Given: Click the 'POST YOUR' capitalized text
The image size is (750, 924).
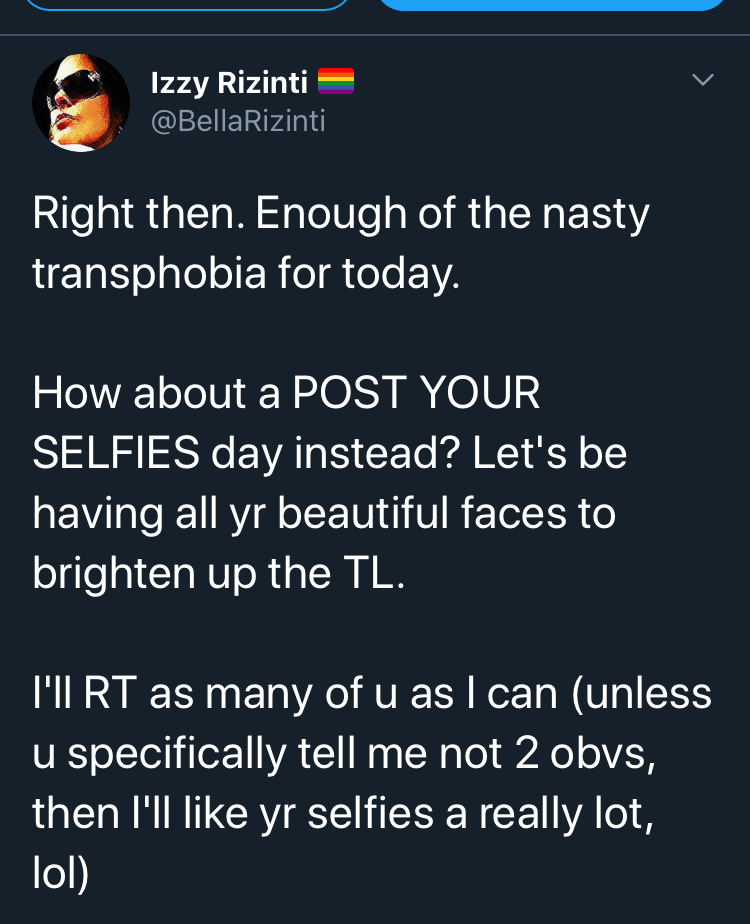Looking at the screenshot, I should 416,393.
